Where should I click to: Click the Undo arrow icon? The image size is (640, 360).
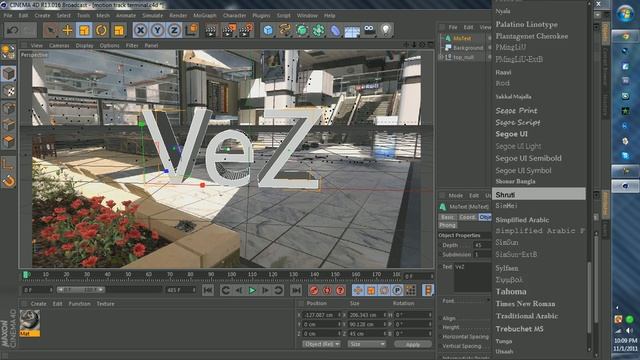click(x=13, y=30)
